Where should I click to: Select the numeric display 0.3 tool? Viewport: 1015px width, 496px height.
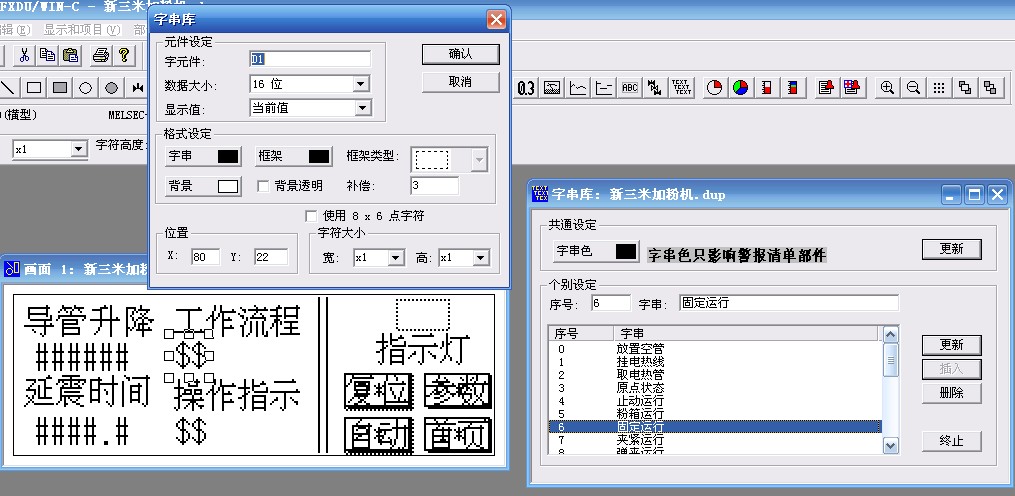526,88
